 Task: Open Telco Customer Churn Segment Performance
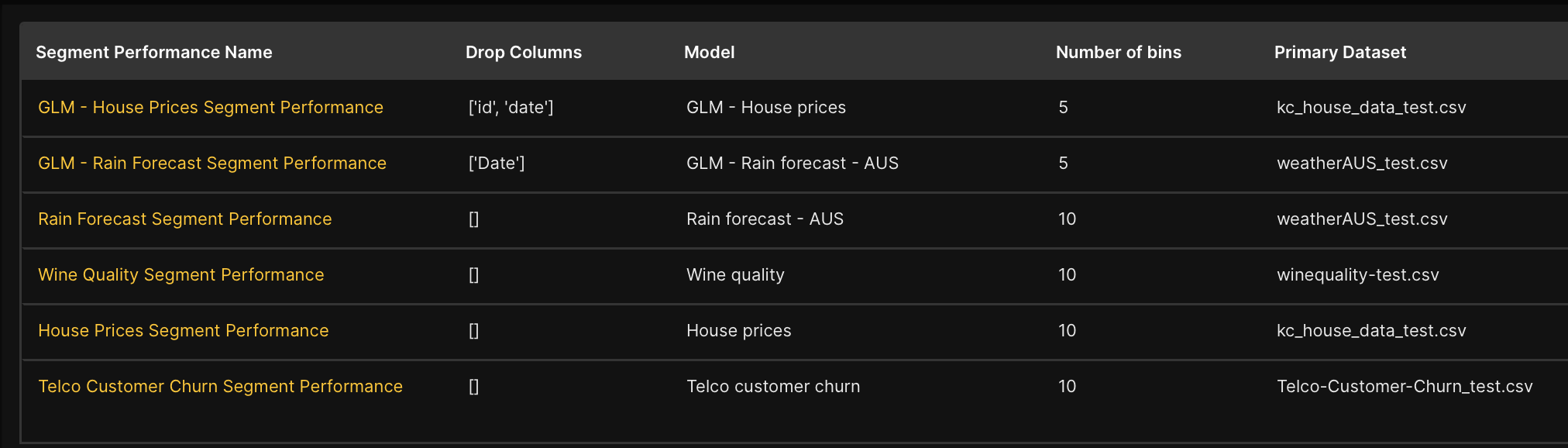coord(220,386)
